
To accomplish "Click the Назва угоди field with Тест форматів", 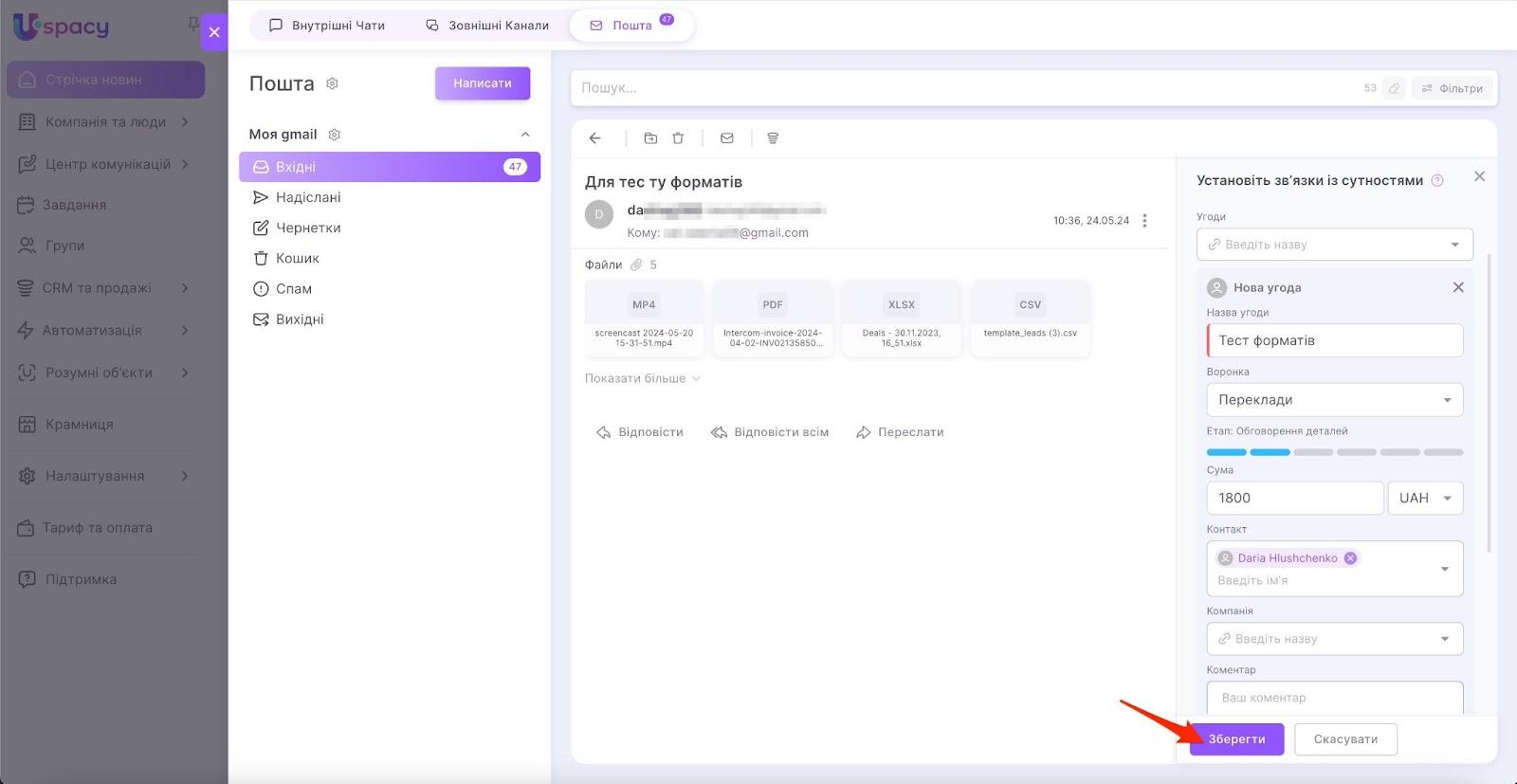I will [1335, 340].
